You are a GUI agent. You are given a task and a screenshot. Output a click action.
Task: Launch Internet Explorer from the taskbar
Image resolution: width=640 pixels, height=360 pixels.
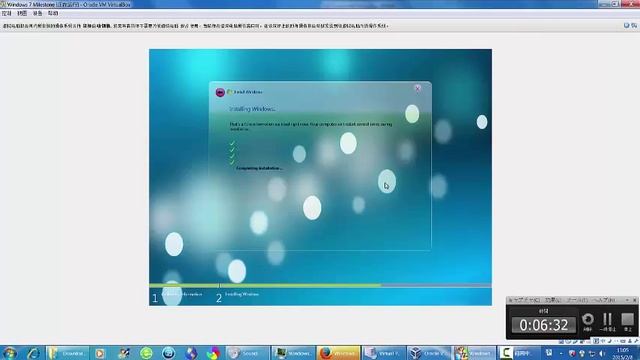pos(33,353)
